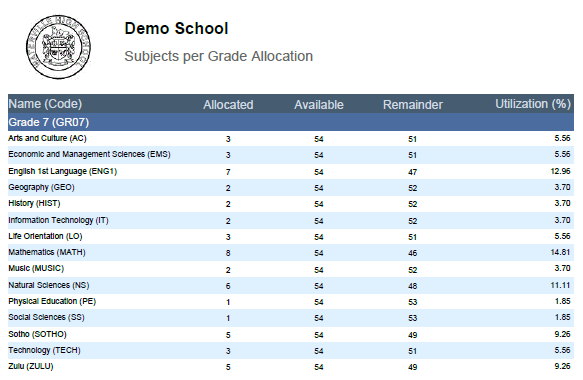Click the school crest logo
The height and width of the screenshot is (380, 583).
point(58,47)
